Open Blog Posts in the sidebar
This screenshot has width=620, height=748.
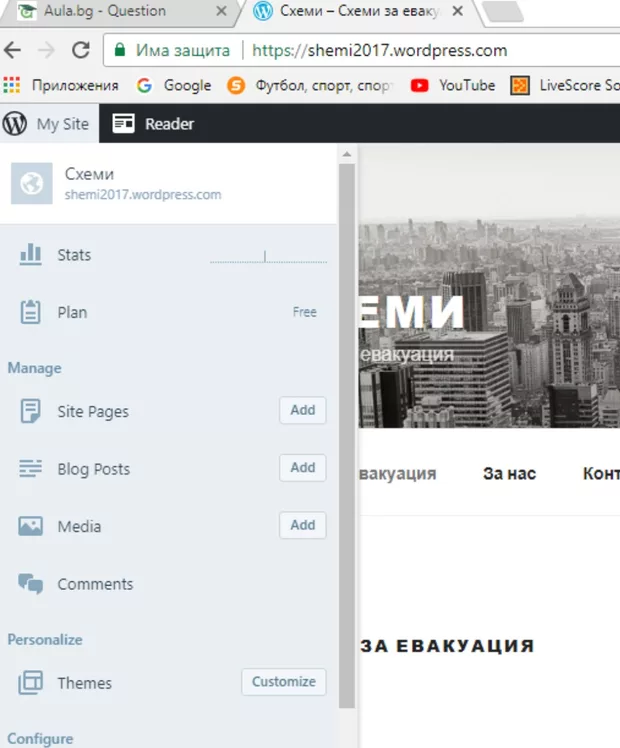tap(93, 469)
